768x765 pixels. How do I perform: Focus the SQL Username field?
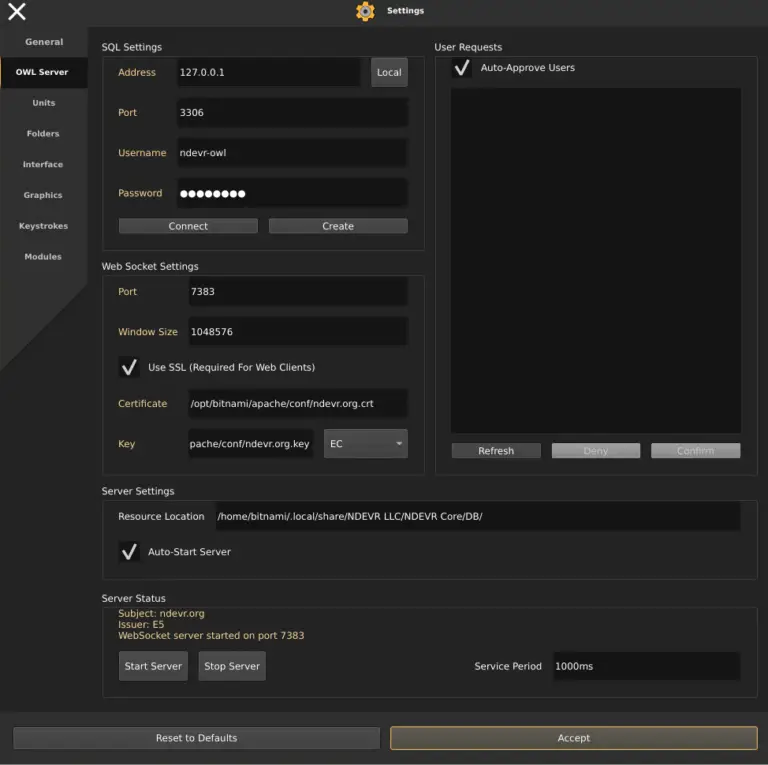[292, 153]
